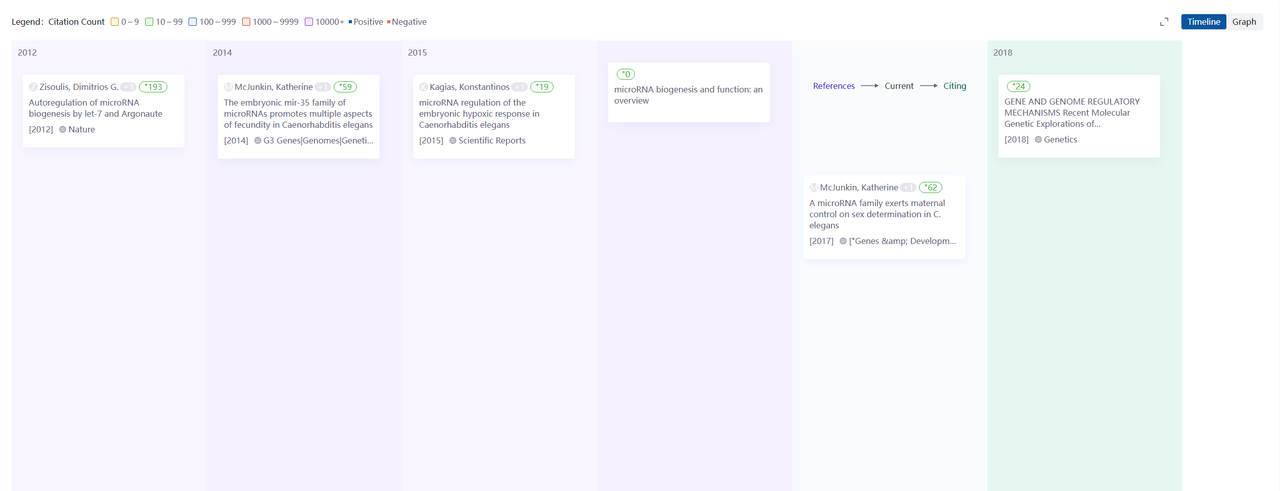1280x491 pixels.
Task: Click the 193 citation count badge
Action: (153, 87)
